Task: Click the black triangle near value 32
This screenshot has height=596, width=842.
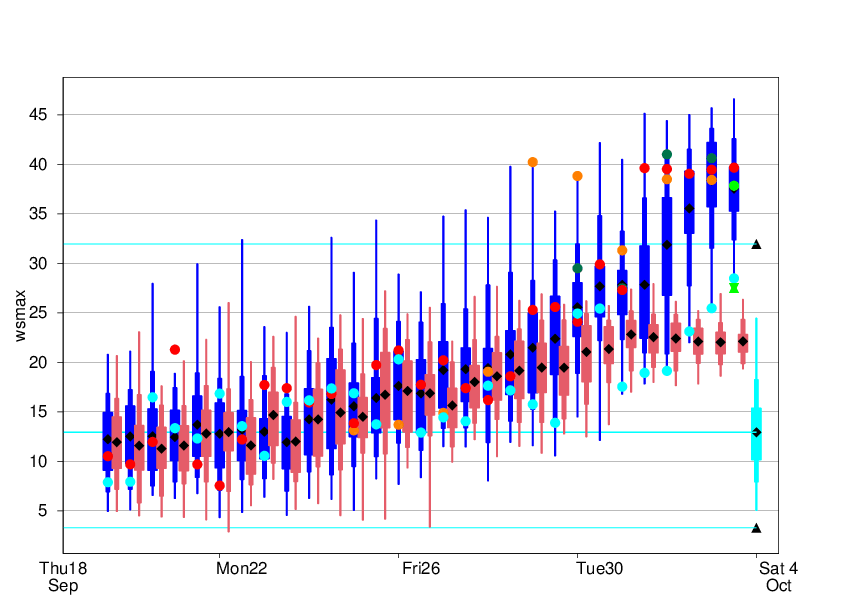Action: (x=757, y=244)
